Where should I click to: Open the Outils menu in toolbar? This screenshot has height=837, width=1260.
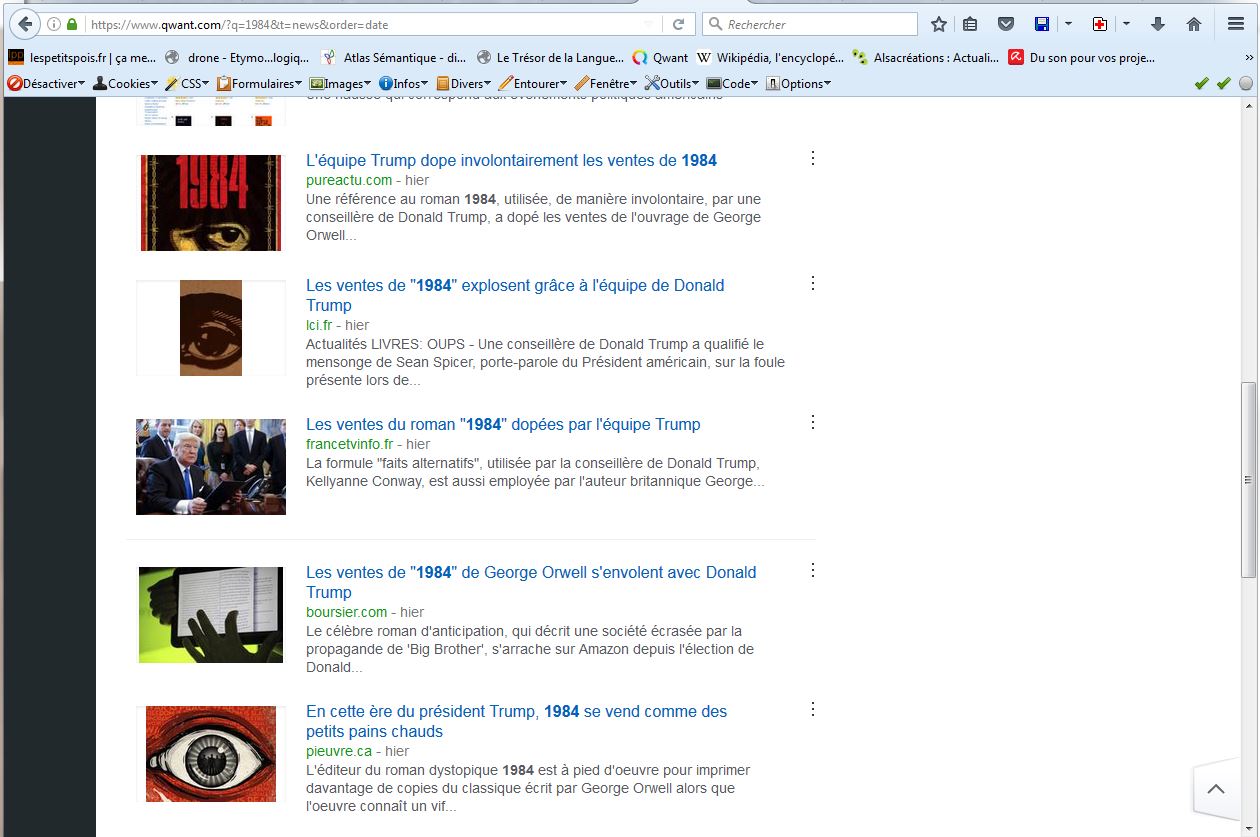pos(672,84)
